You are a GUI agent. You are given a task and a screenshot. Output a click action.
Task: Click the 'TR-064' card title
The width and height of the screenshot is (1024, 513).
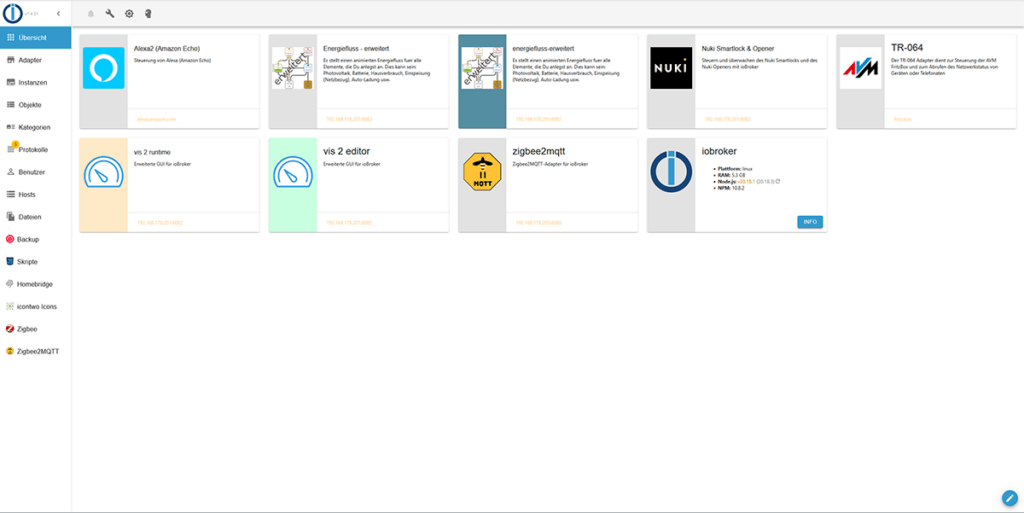point(907,48)
